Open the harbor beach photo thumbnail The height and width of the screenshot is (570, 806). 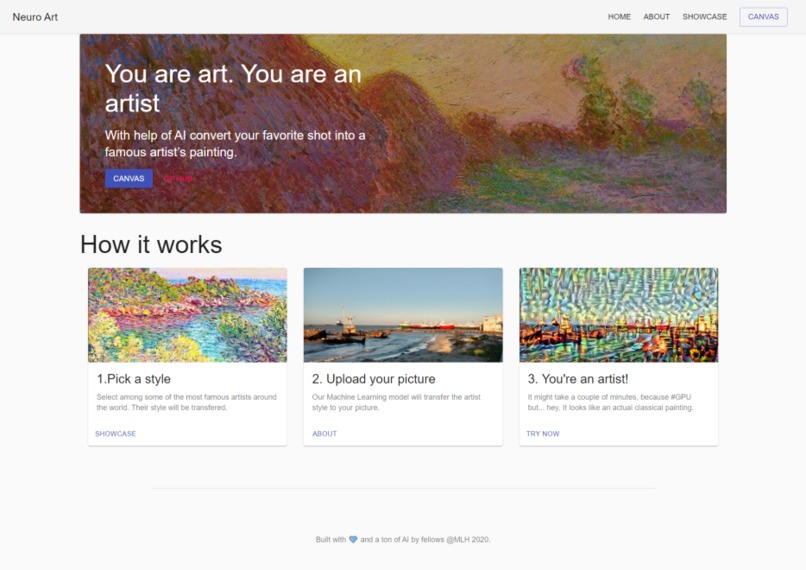coord(403,315)
